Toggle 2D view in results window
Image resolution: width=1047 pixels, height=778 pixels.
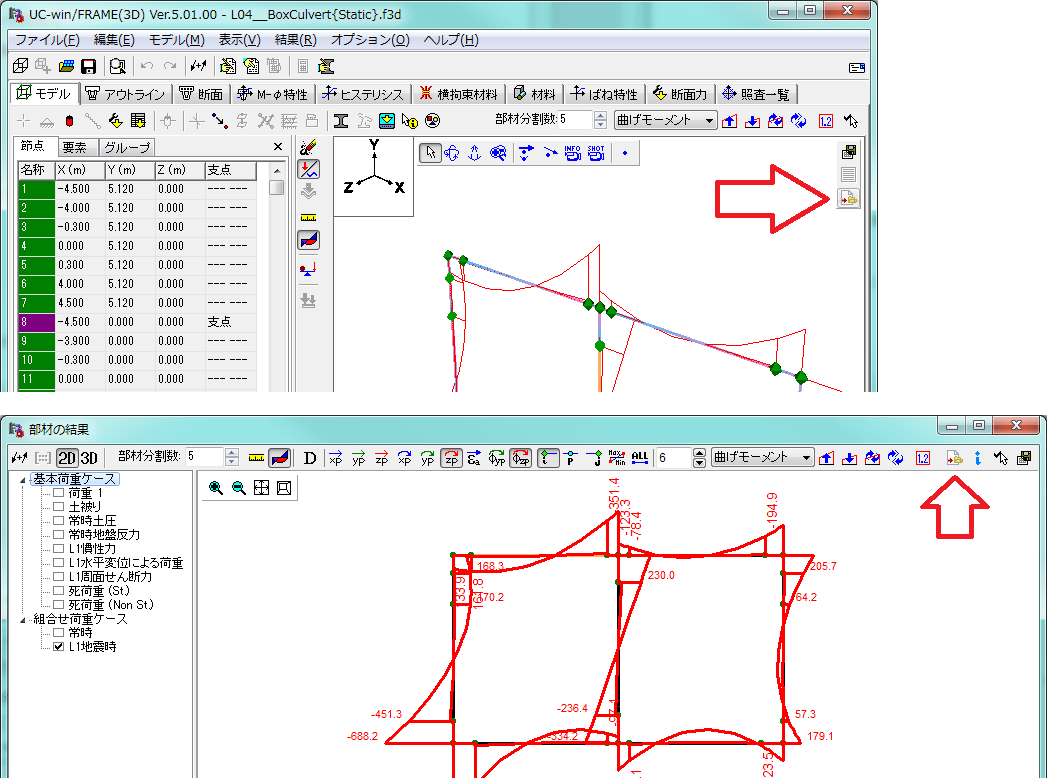click(67, 458)
